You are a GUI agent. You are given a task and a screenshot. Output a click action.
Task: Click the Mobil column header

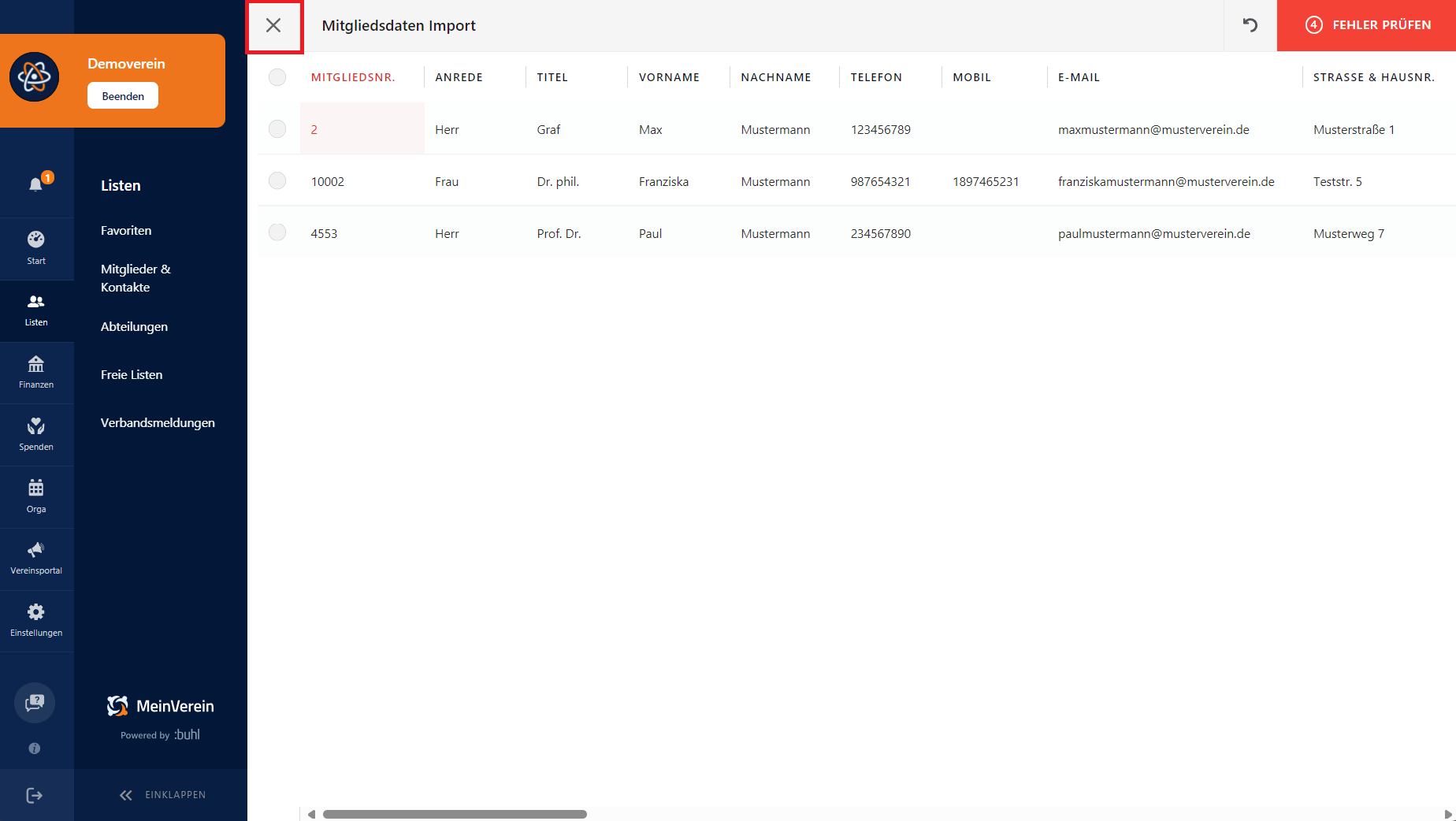pyautogui.click(x=971, y=77)
